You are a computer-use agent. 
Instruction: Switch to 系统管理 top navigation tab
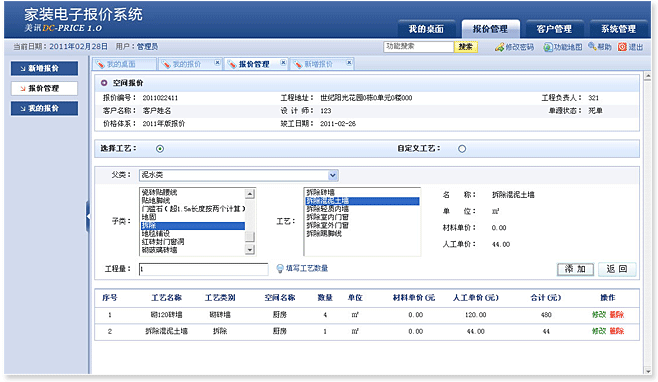point(619,29)
